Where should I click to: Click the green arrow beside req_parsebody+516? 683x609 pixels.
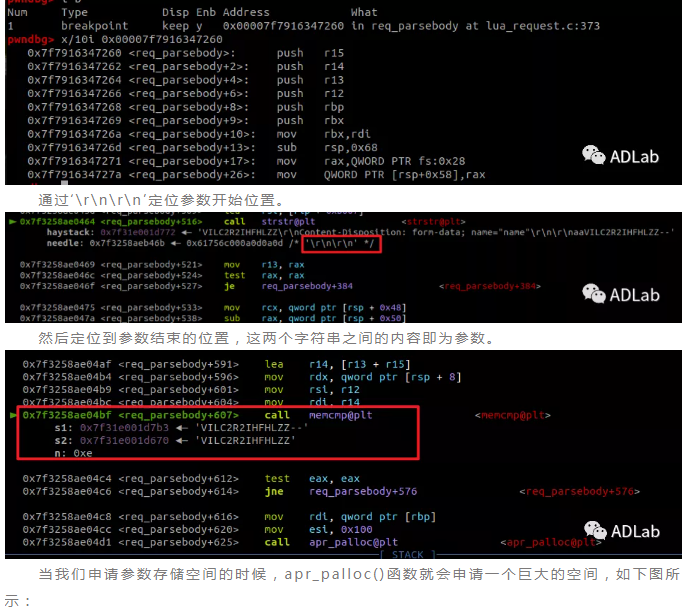tap(12, 221)
